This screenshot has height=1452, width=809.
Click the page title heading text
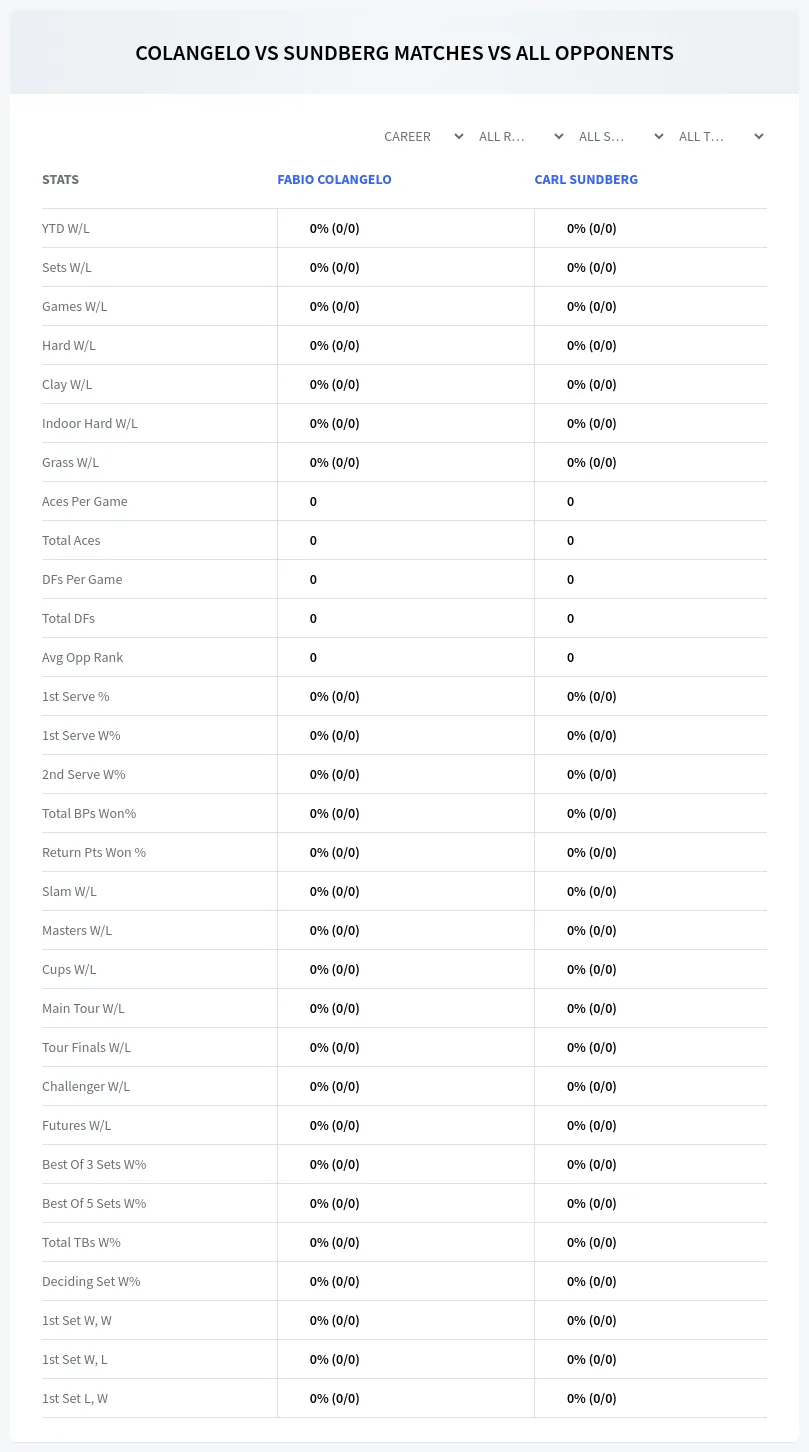[x=404, y=53]
